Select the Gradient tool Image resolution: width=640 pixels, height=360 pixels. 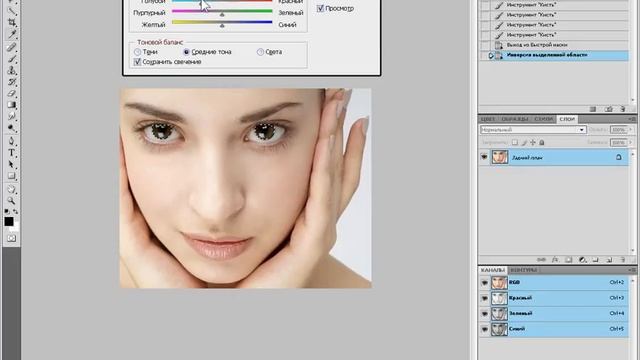(x=11, y=105)
